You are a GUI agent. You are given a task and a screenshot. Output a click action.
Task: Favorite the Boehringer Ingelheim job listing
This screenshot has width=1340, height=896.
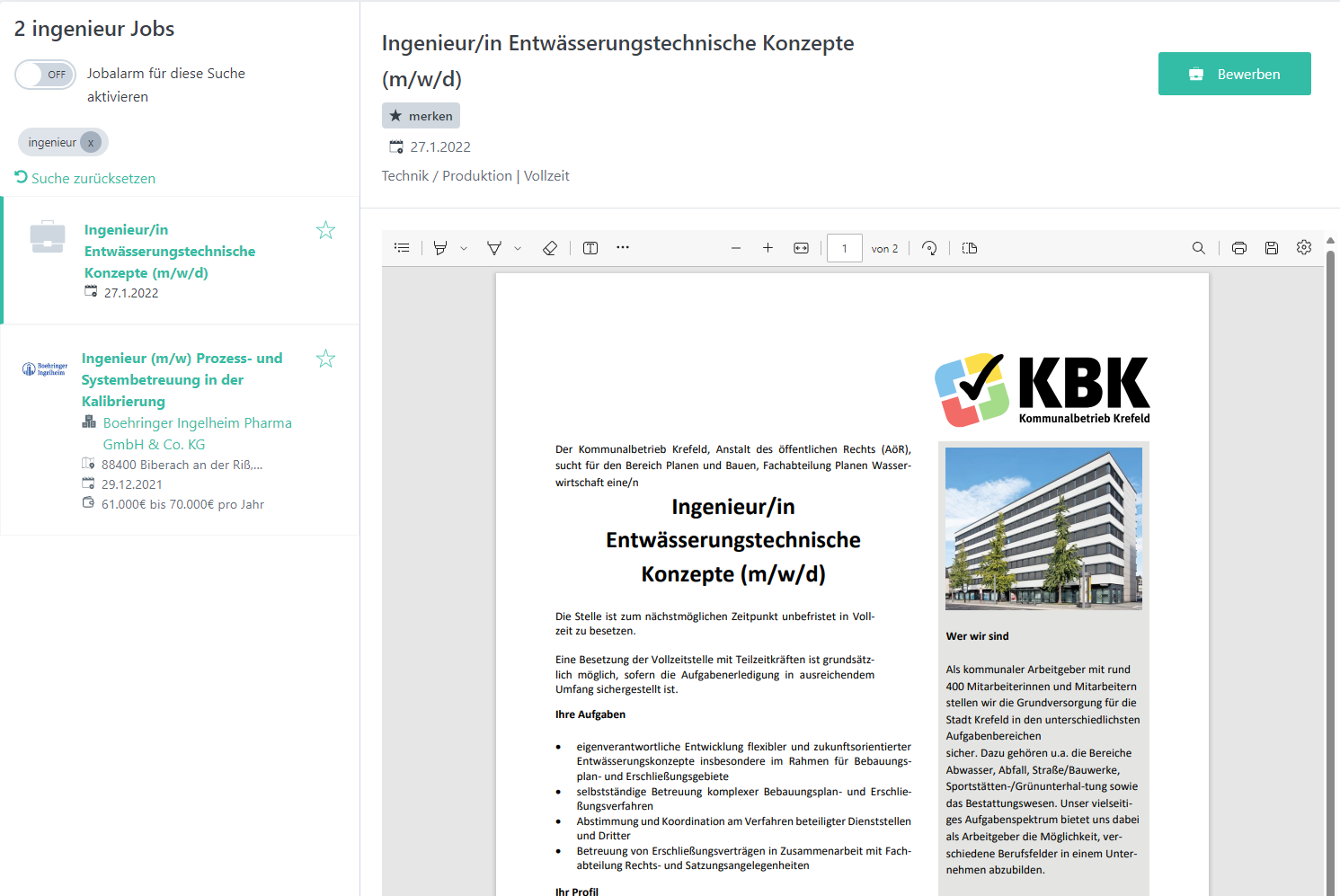click(325, 359)
